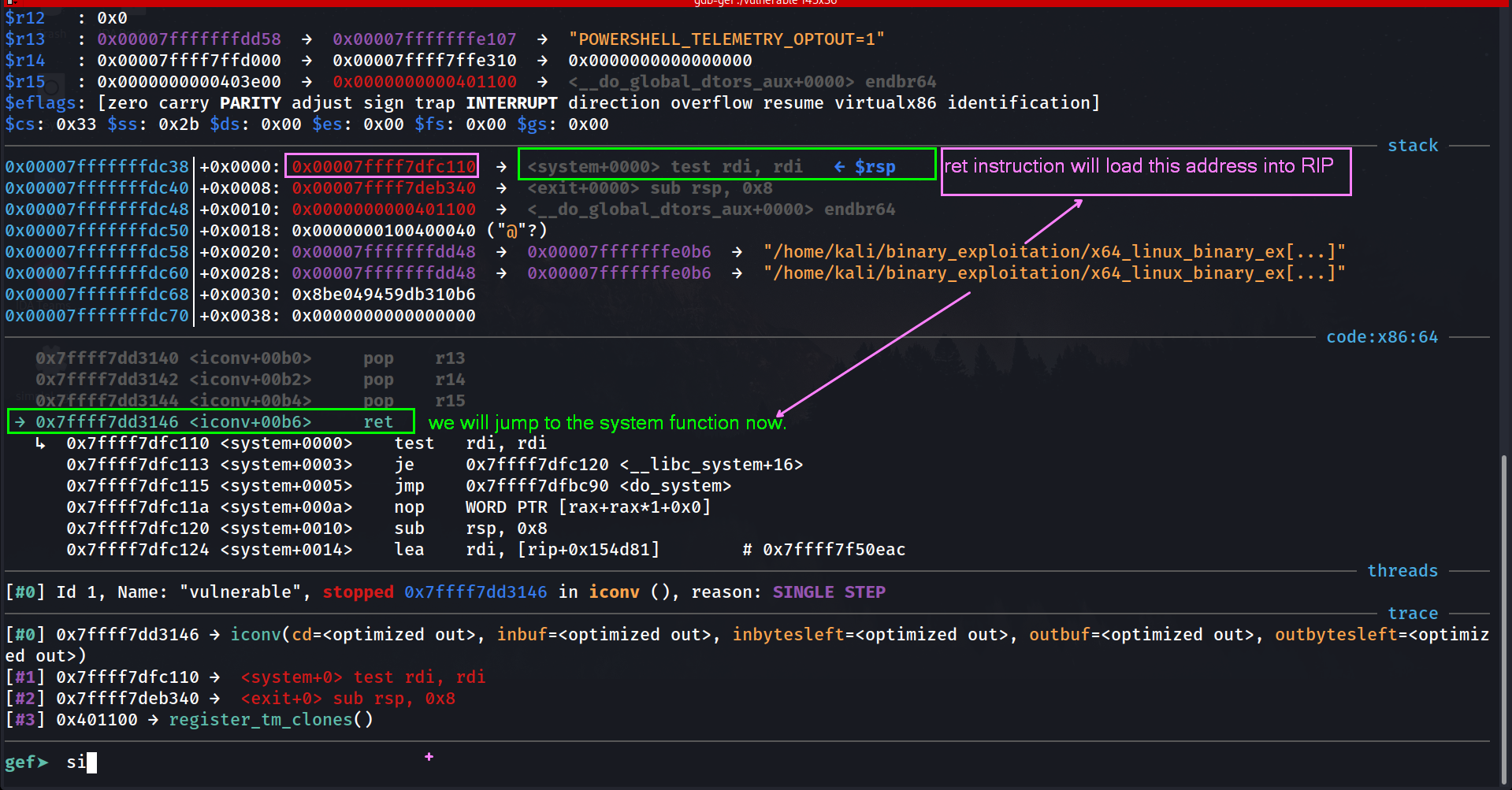This screenshot has width=1512, height=790.
Task: Select the zero flag in $eflags line
Action: click(x=127, y=103)
